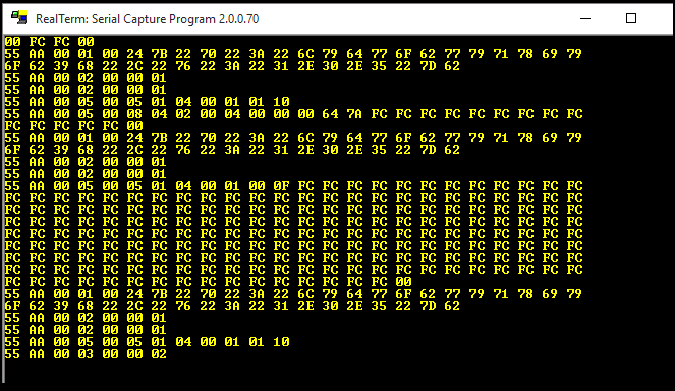The width and height of the screenshot is (675, 391).
Task: Click the 10 byte on the second-to-last line
Action: tap(282, 341)
